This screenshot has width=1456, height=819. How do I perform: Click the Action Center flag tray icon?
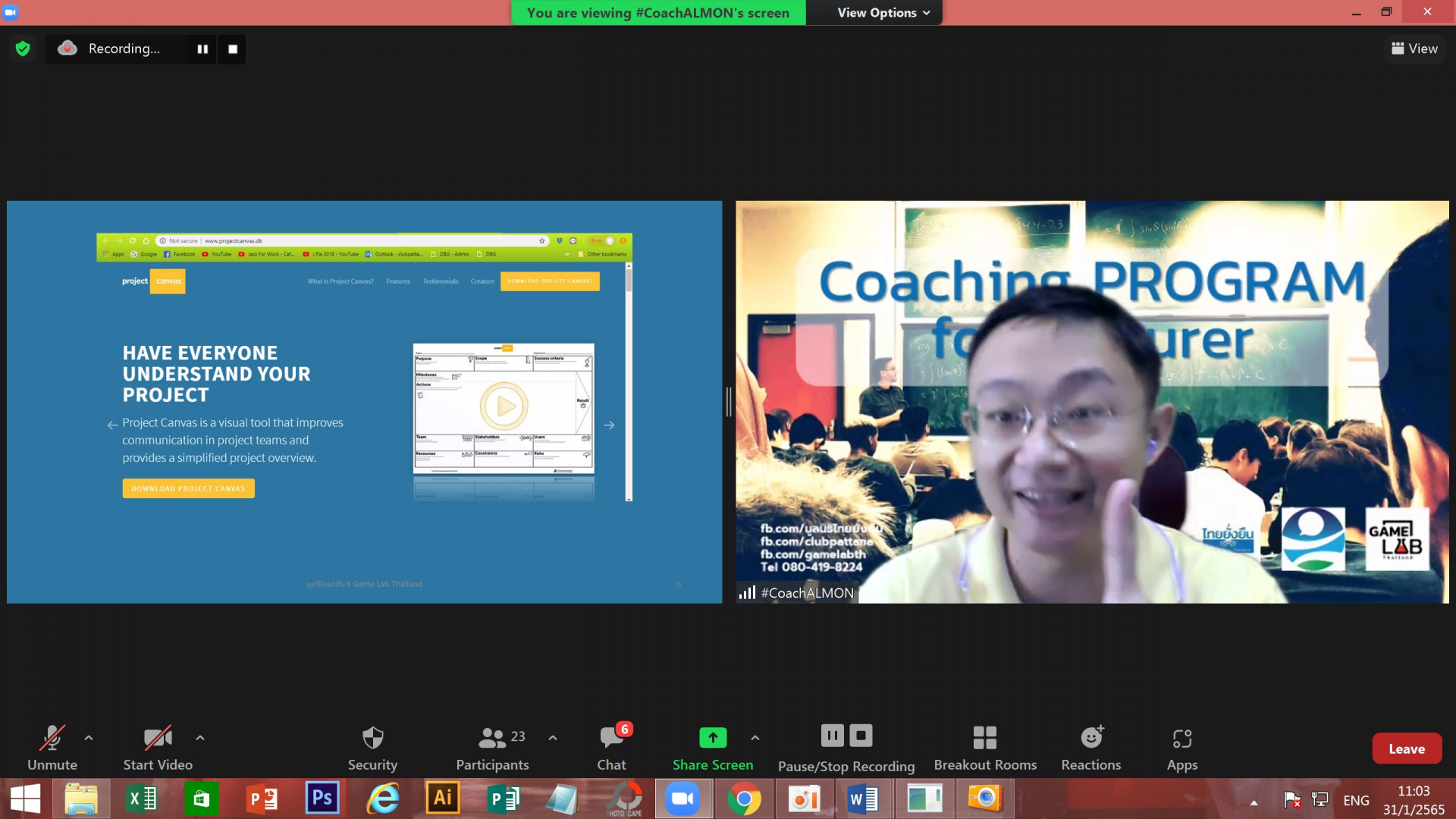(x=1292, y=800)
